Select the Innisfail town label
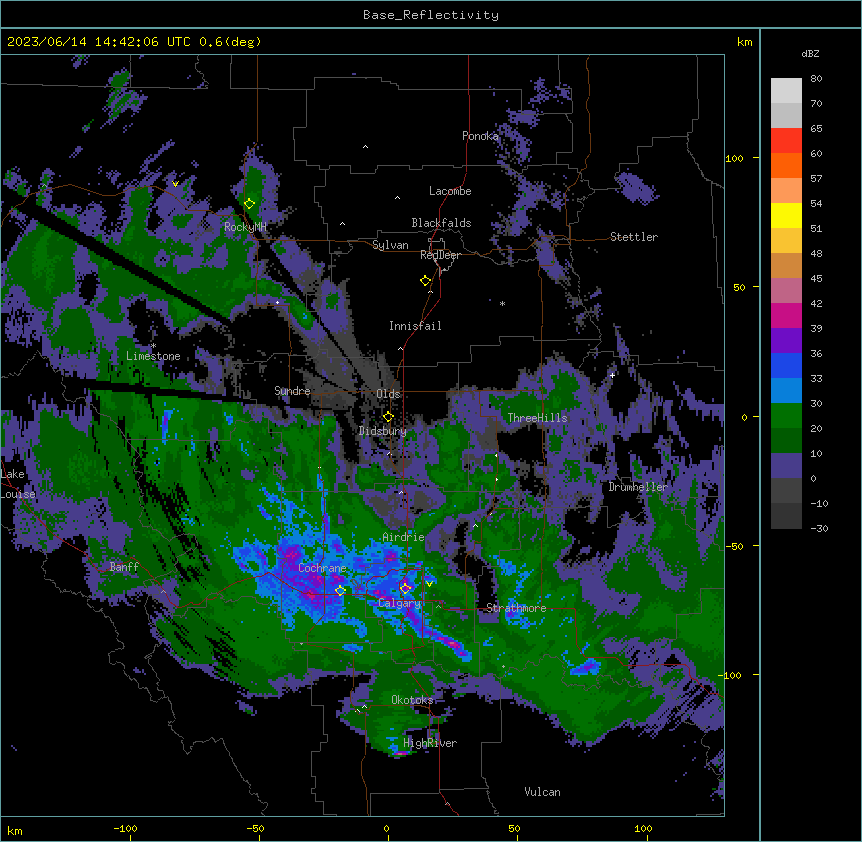 (415, 326)
